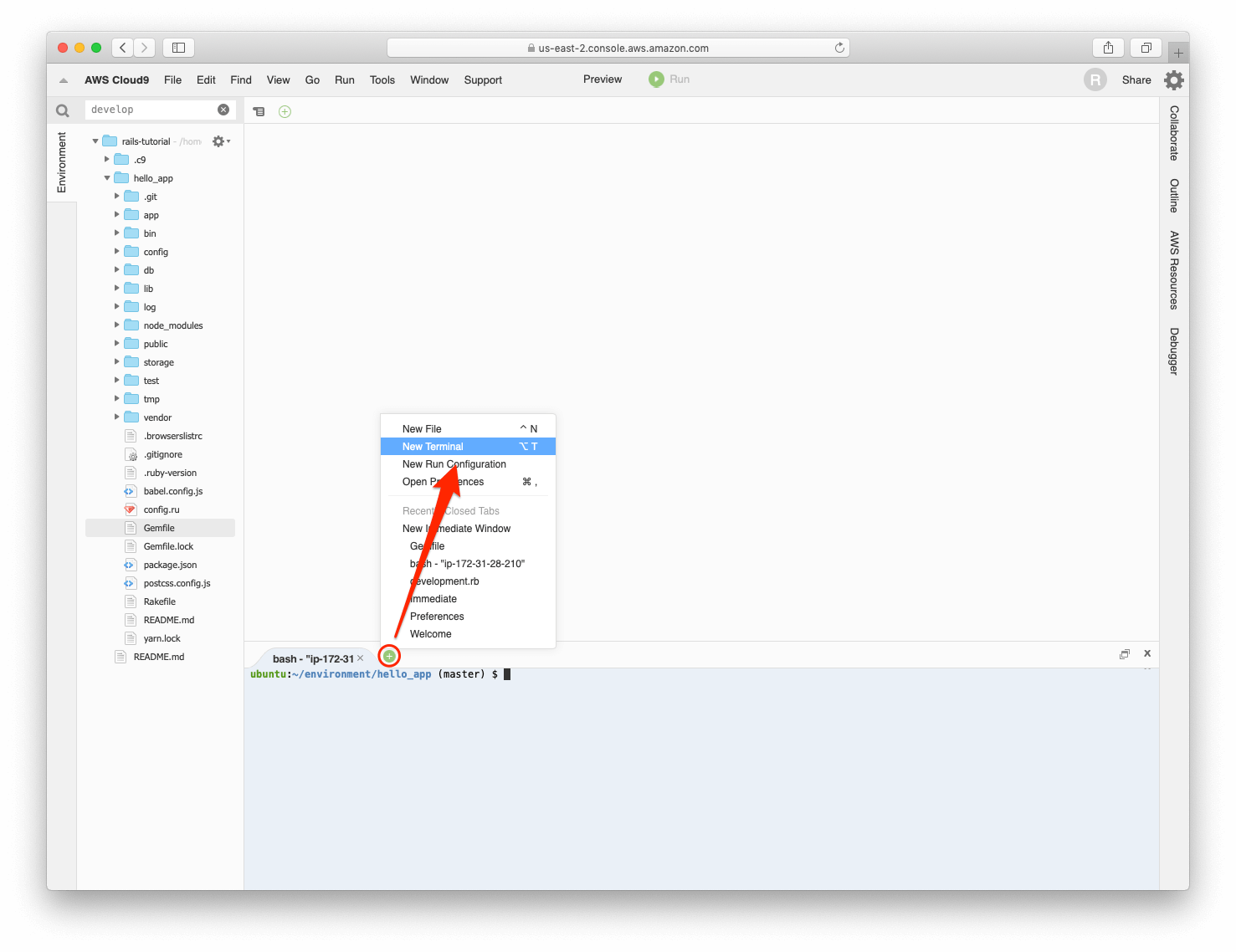Viewport: 1236px width, 952px height.
Task: Open babel.config.js file
Action: pos(172,491)
